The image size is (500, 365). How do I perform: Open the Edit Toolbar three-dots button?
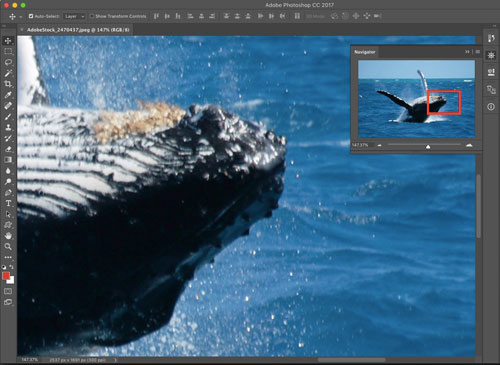tap(8, 257)
